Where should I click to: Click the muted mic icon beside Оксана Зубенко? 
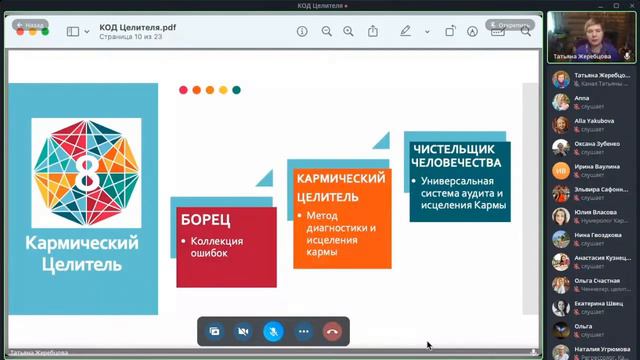click(577, 153)
